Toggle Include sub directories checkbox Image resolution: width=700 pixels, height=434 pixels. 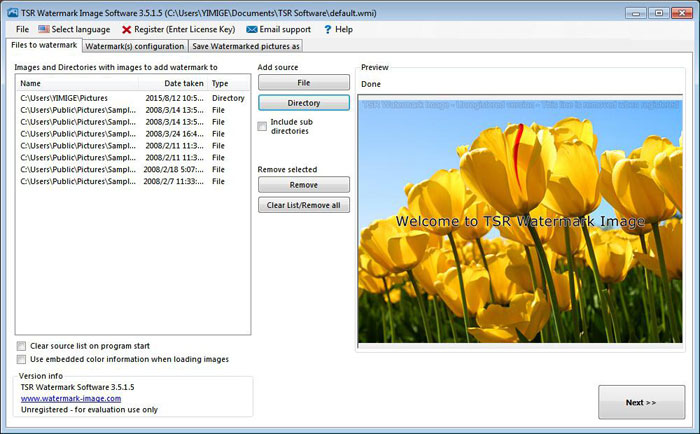click(262, 126)
